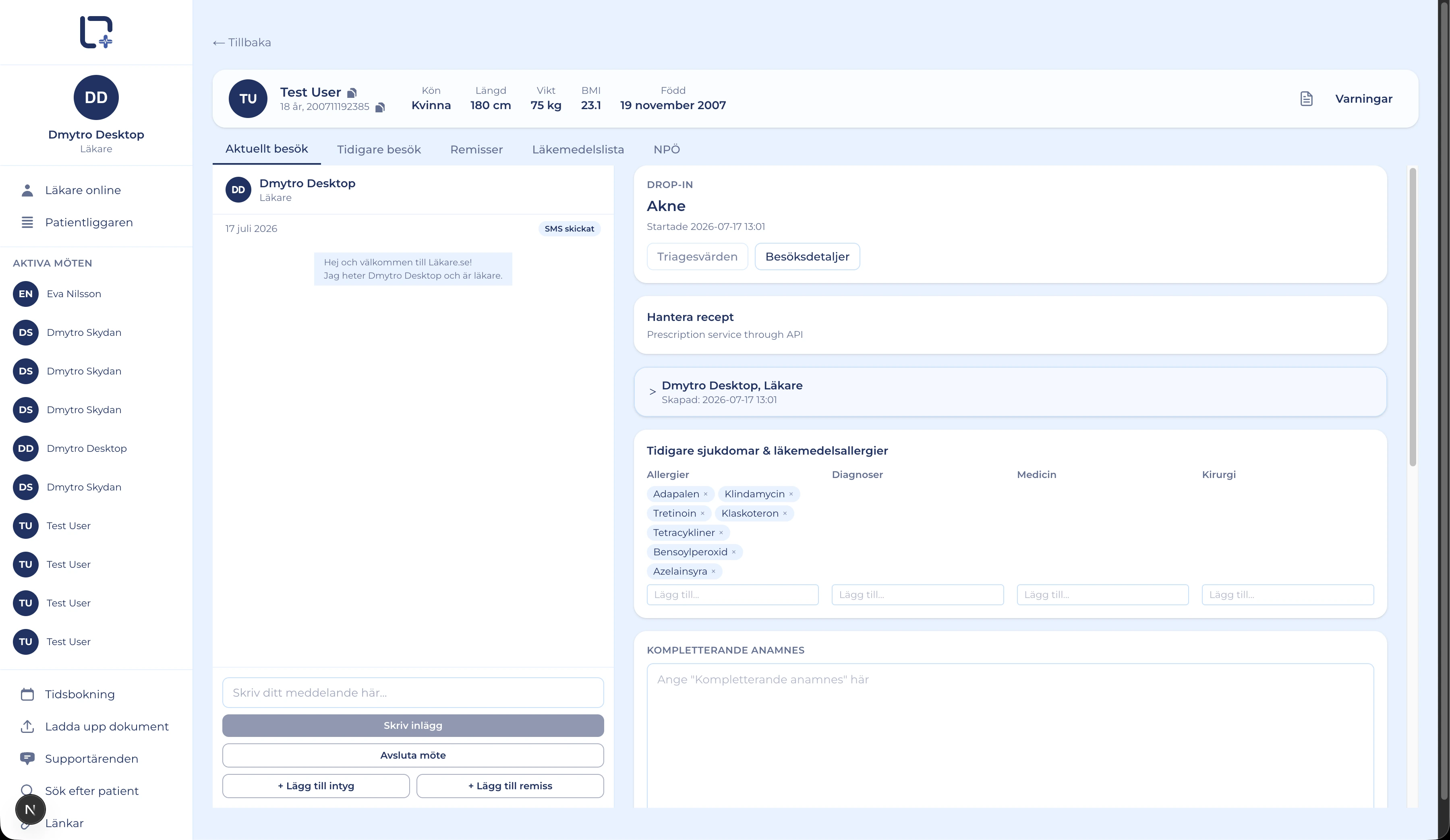Open Ladda upp dokument in sidebar
Image resolution: width=1450 pixels, height=840 pixels.
[x=106, y=727]
